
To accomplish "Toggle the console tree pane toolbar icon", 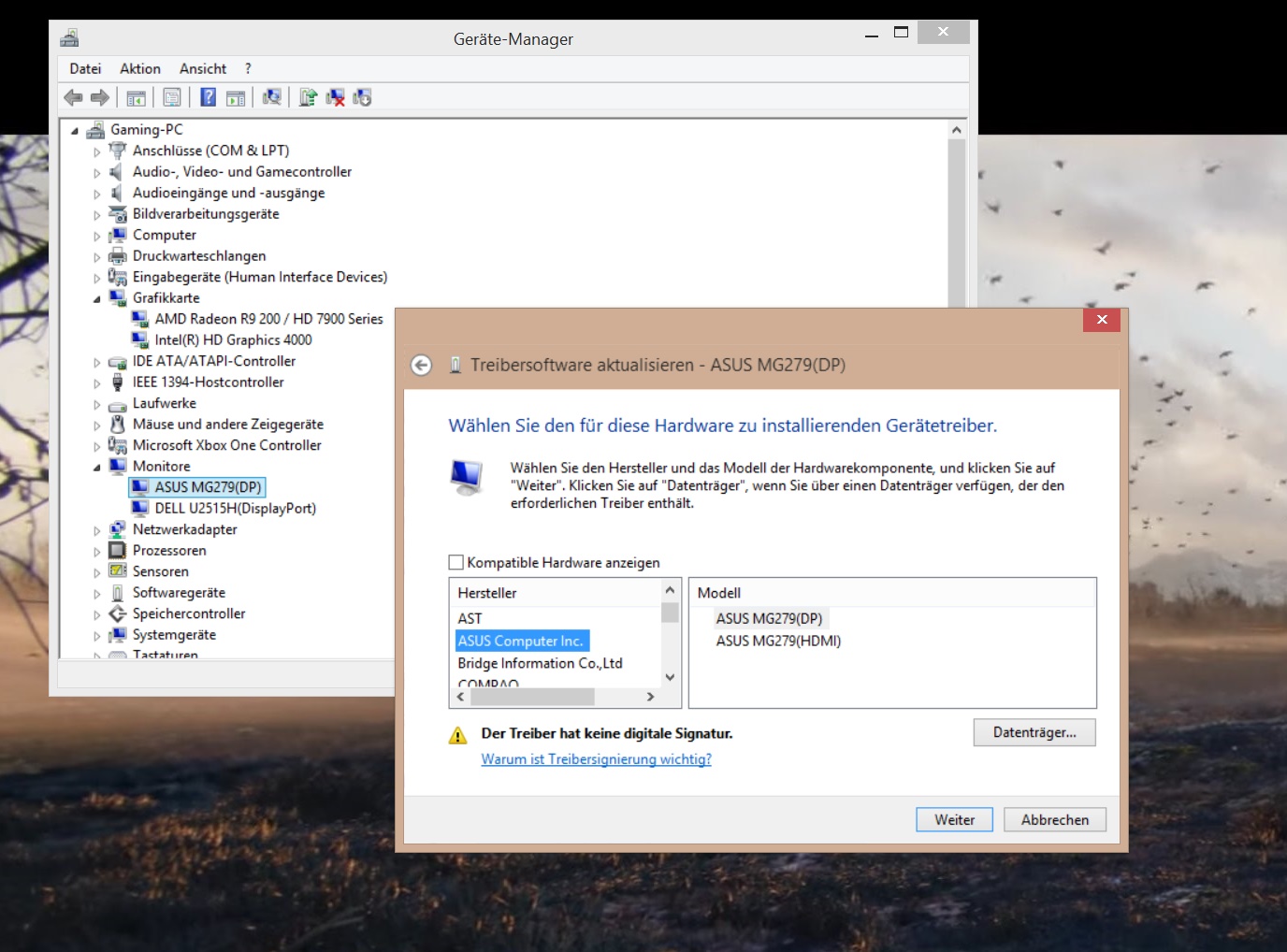I will pyautogui.click(x=137, y=97).
